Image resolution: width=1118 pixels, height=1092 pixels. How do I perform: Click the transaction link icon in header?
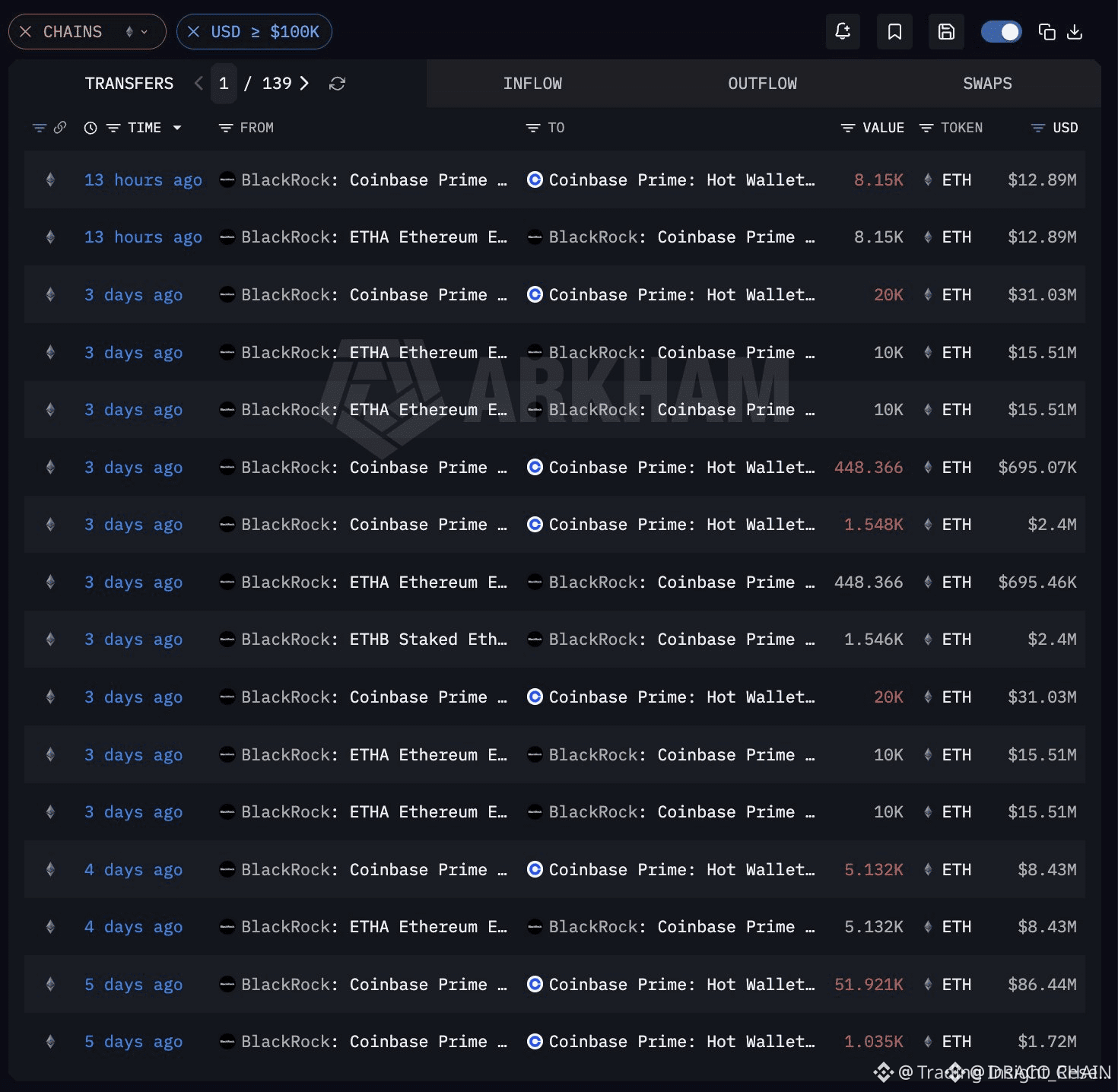[60, 128]
